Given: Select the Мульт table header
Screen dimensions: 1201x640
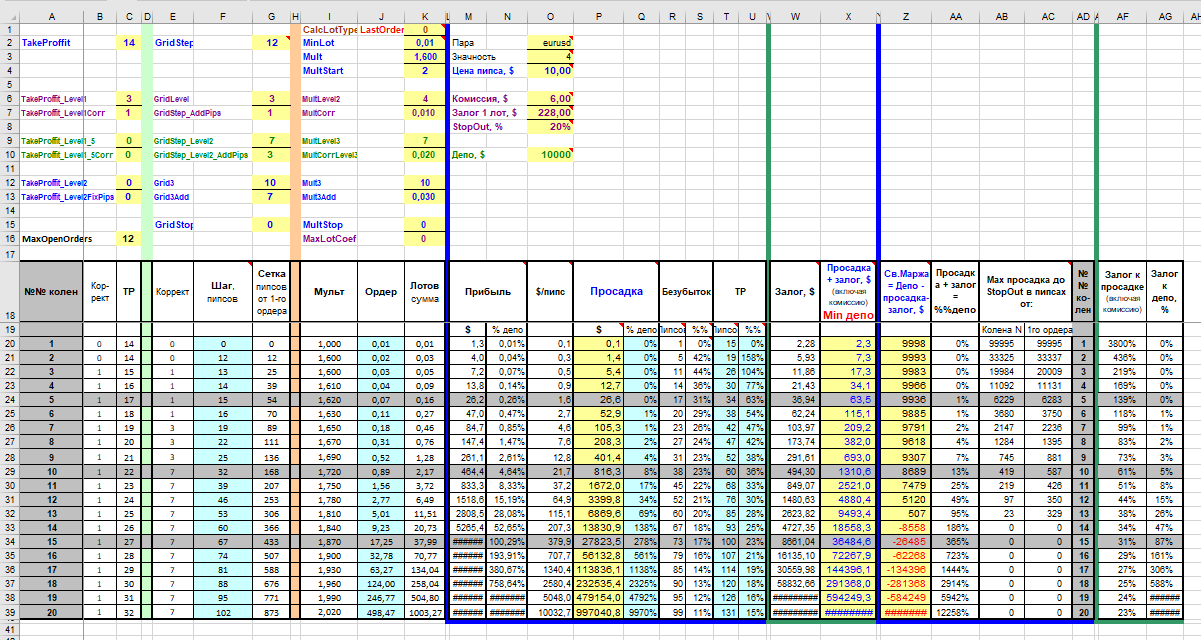Looking at the screenshot, I should tap(329, 291).
